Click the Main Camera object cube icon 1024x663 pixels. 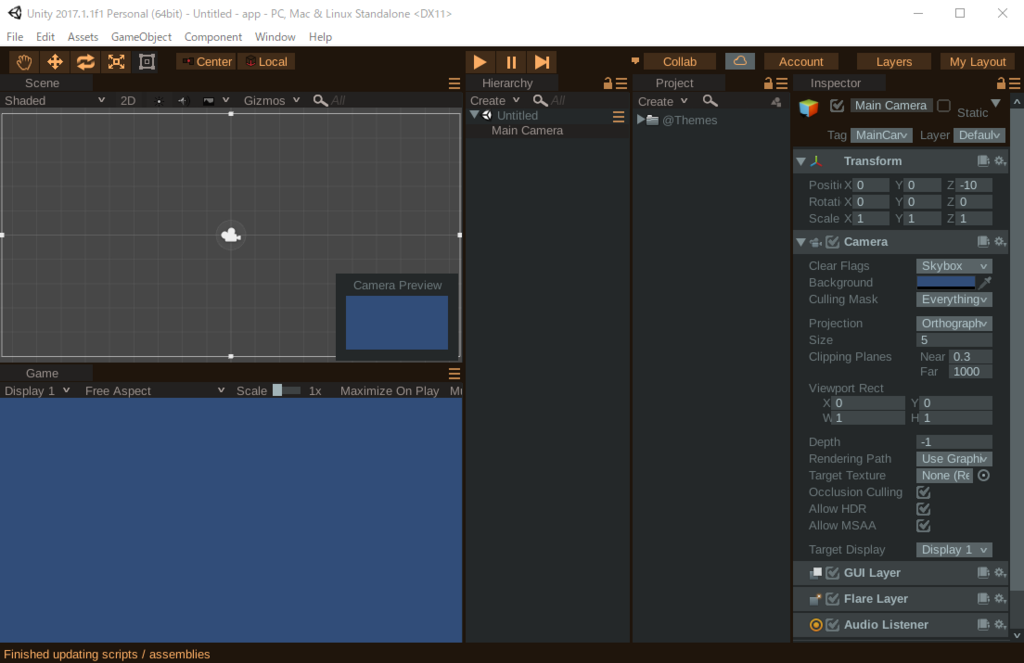(808, 107)
